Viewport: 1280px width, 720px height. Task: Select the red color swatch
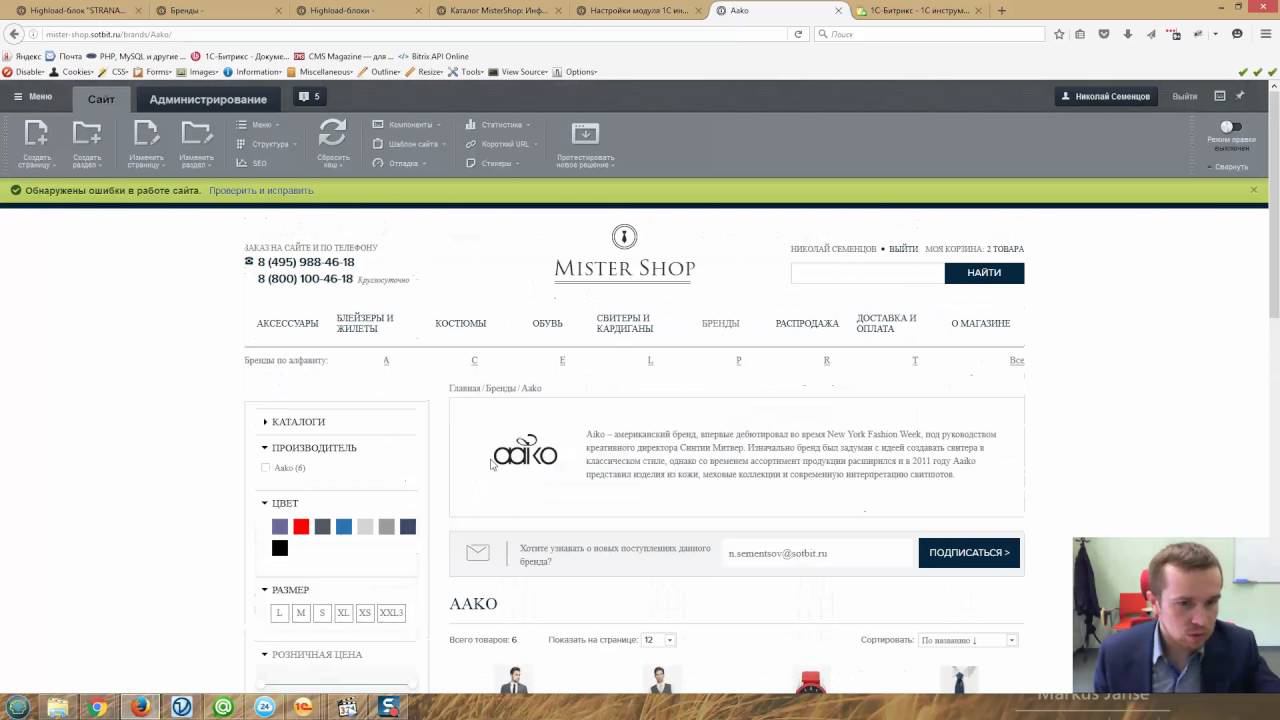click(x=301, y=527)
